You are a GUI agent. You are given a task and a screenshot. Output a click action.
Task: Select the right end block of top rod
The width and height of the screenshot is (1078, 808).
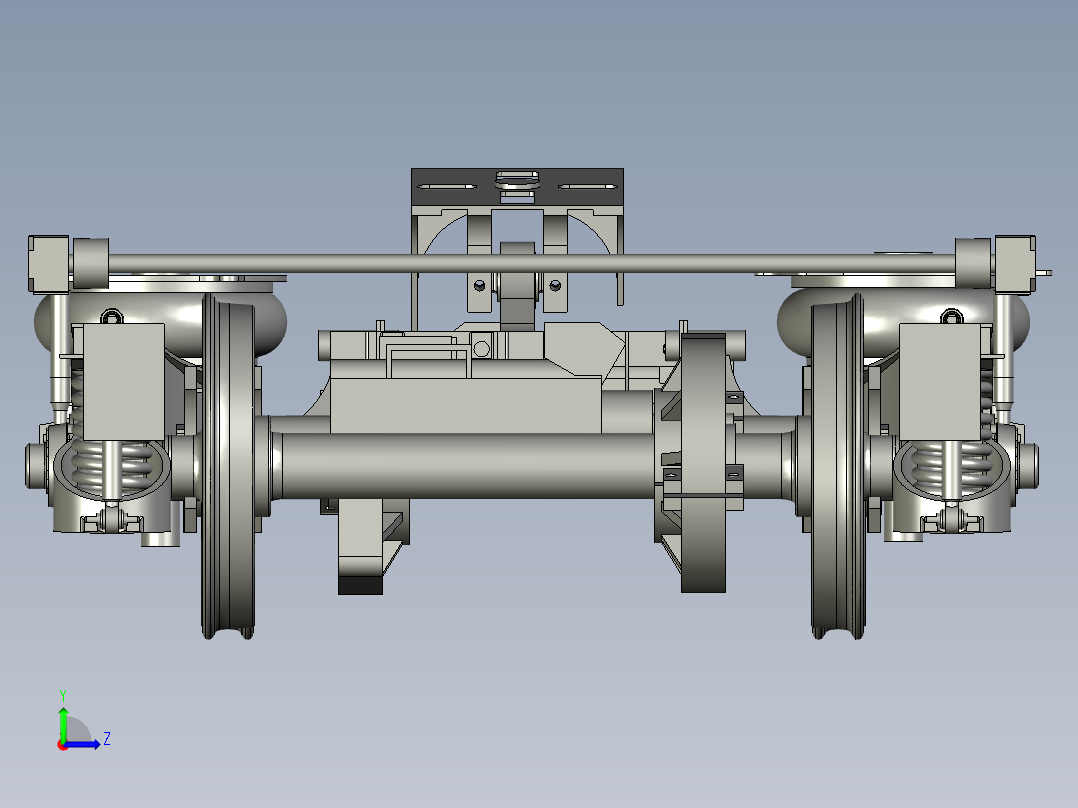1015,264
